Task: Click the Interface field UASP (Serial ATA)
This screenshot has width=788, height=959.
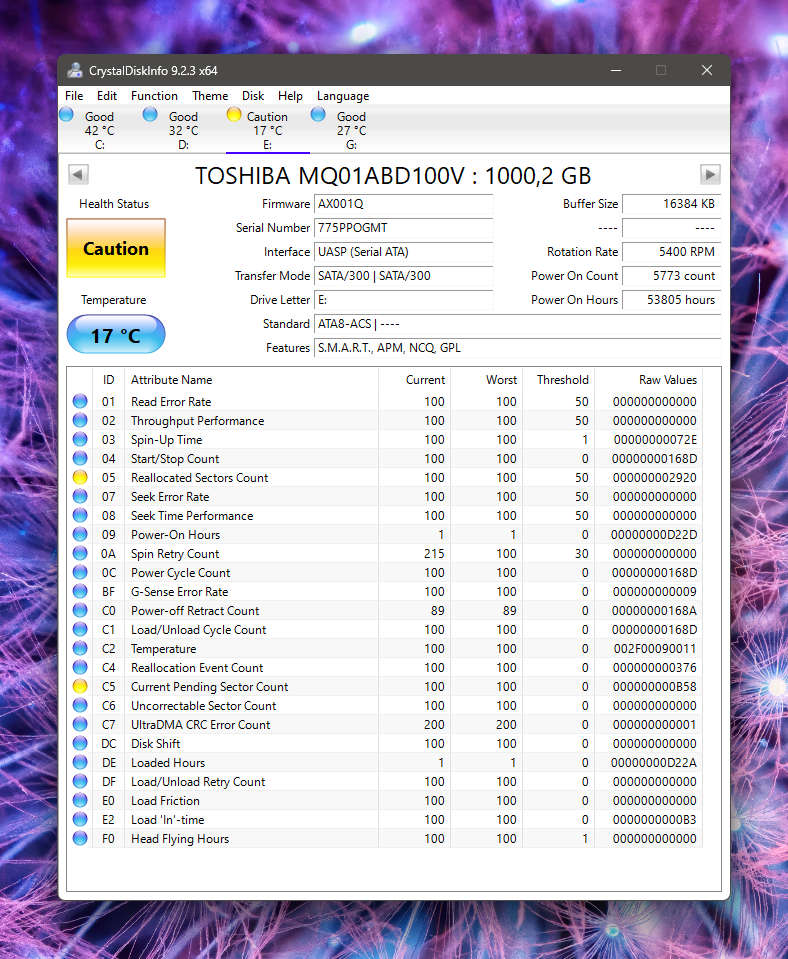Action: 403,251
